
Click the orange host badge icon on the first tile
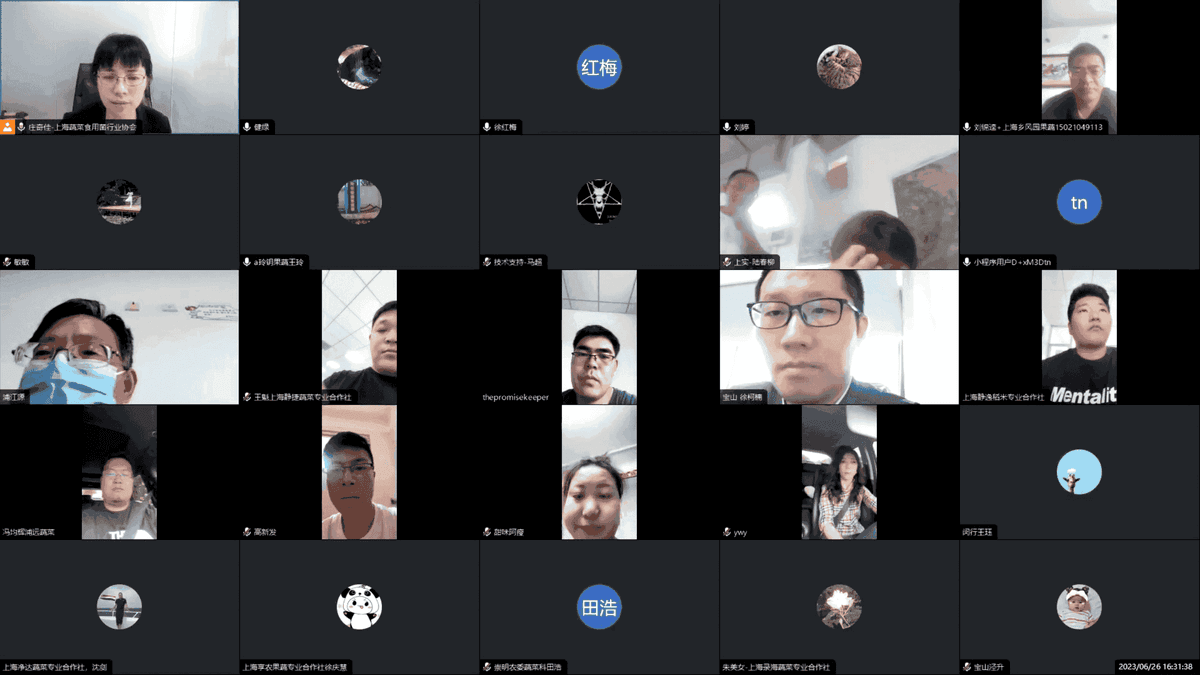click(8, 127)
